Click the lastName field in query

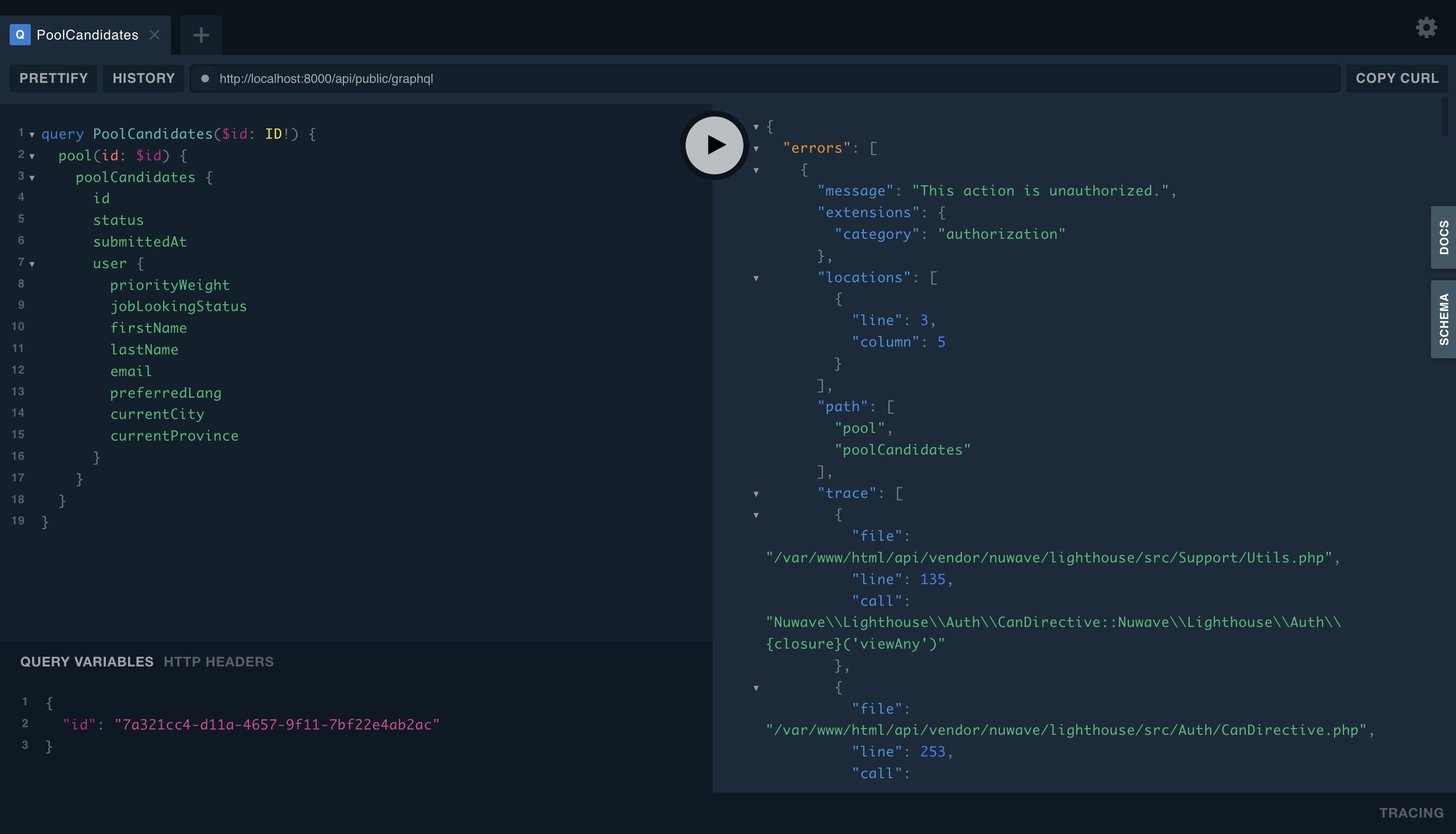(144, 350)
